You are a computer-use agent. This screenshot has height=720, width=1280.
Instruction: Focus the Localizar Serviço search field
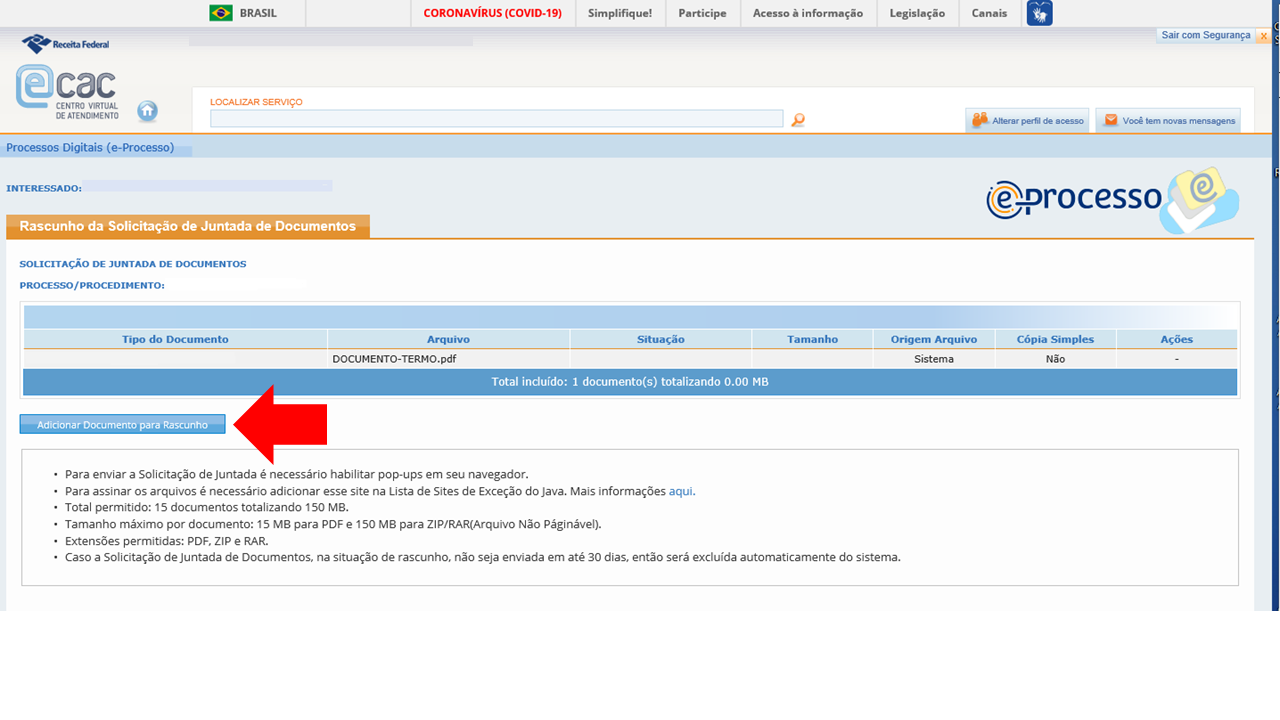pos(496,119)
